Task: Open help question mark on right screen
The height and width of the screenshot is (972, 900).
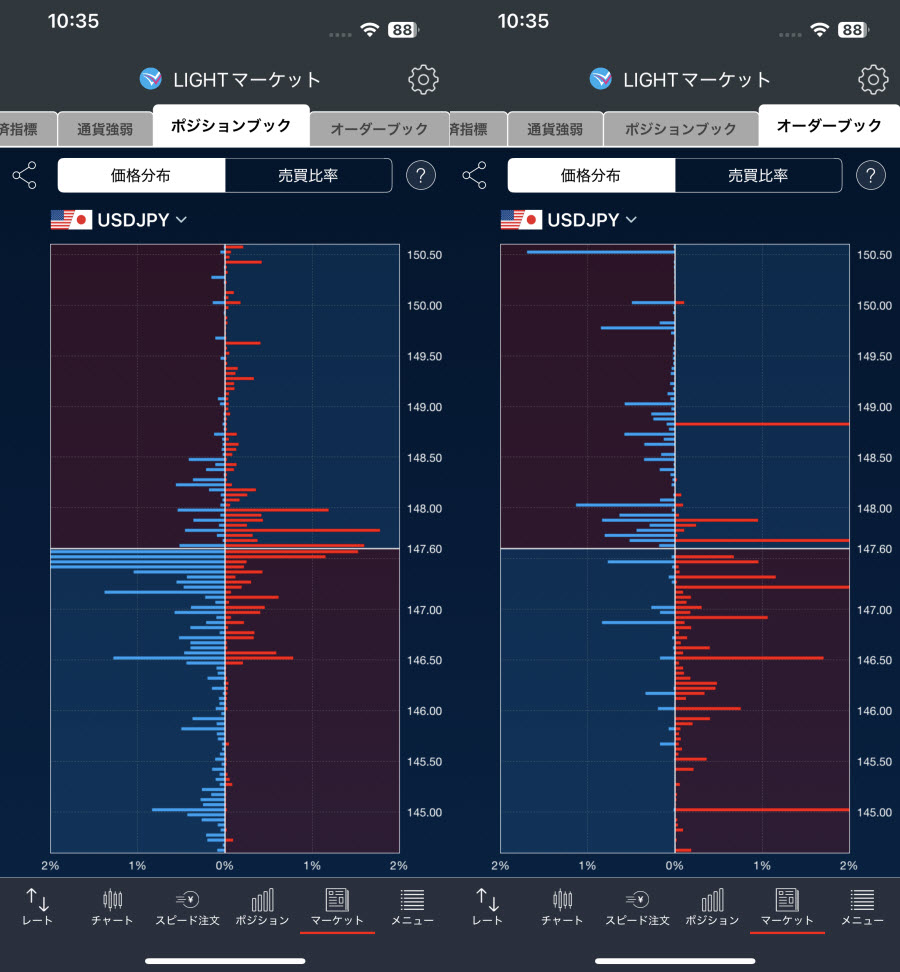Action: click(x=871, y=175)
